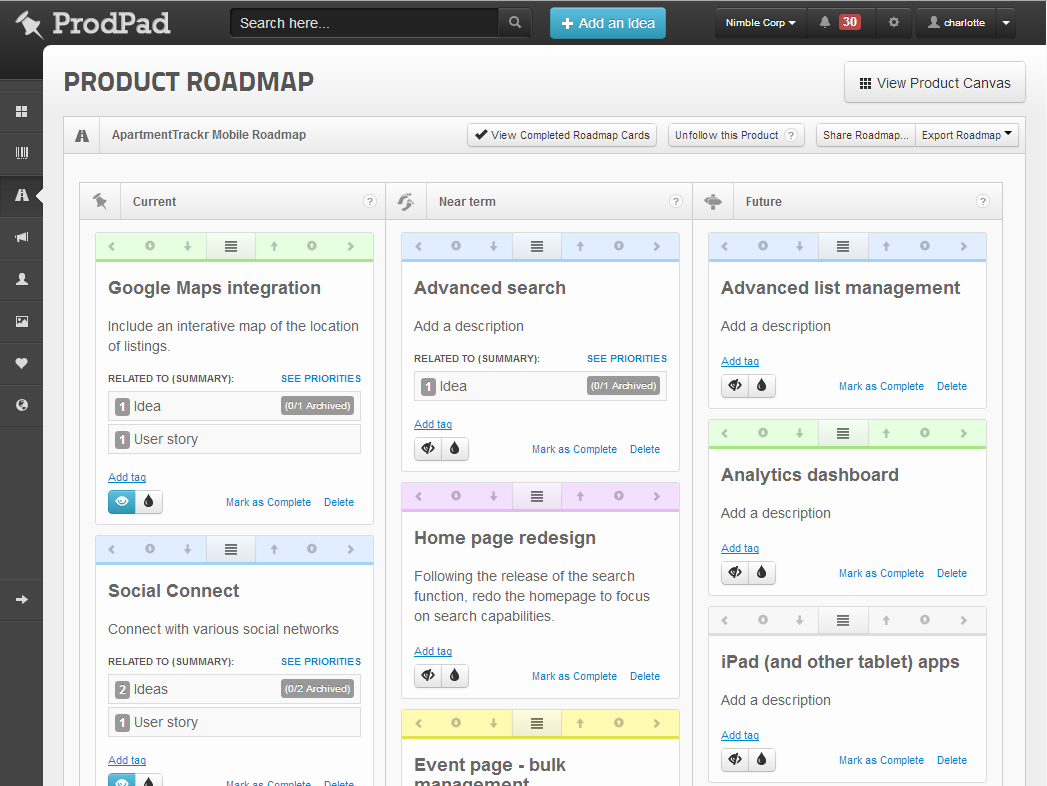The width and height of the screenshot is (1047, 786).
Task: Toggle visibility eye on Google Maps integration
Action: (122, 502)
